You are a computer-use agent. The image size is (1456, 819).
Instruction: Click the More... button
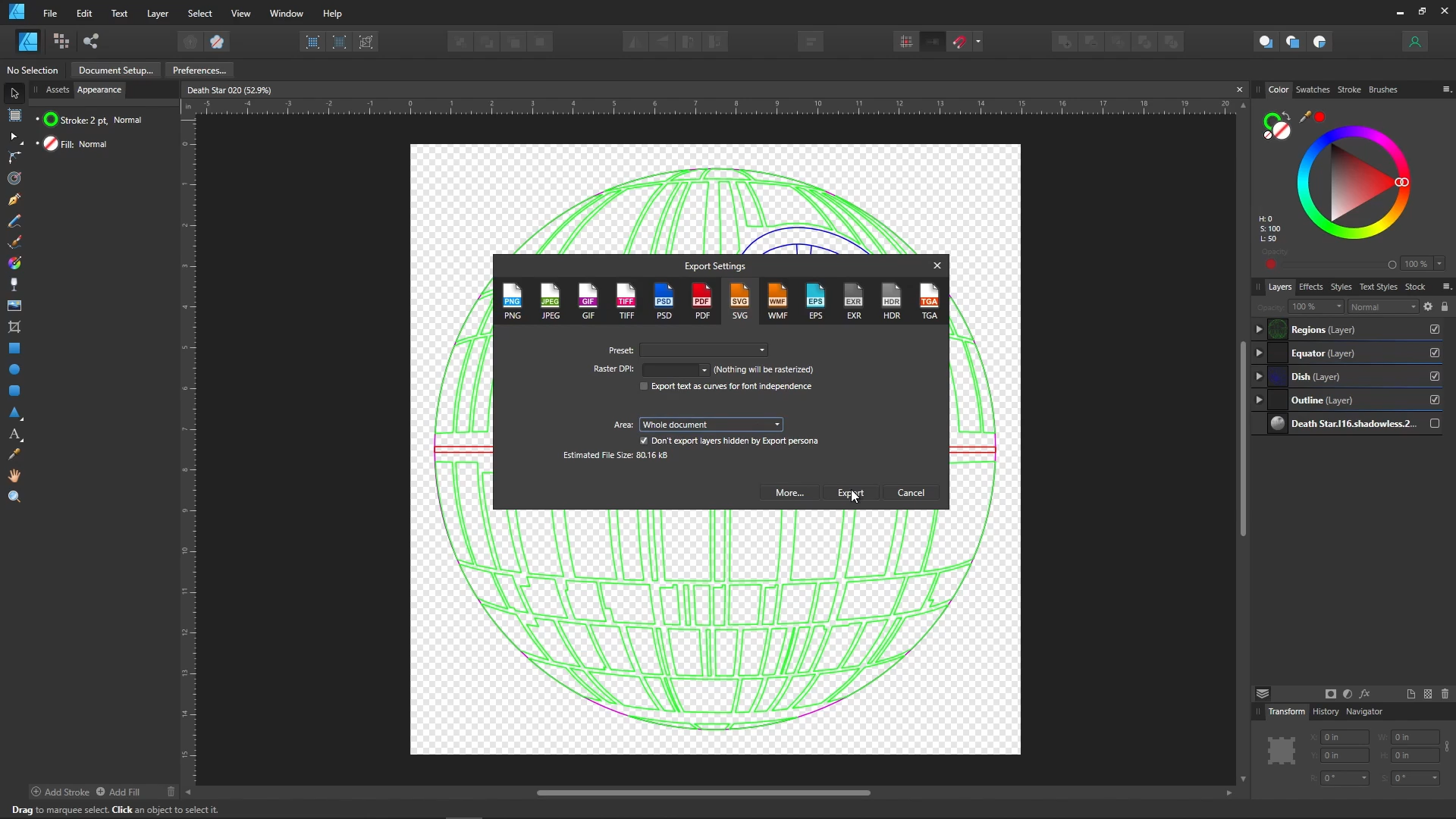789,492
